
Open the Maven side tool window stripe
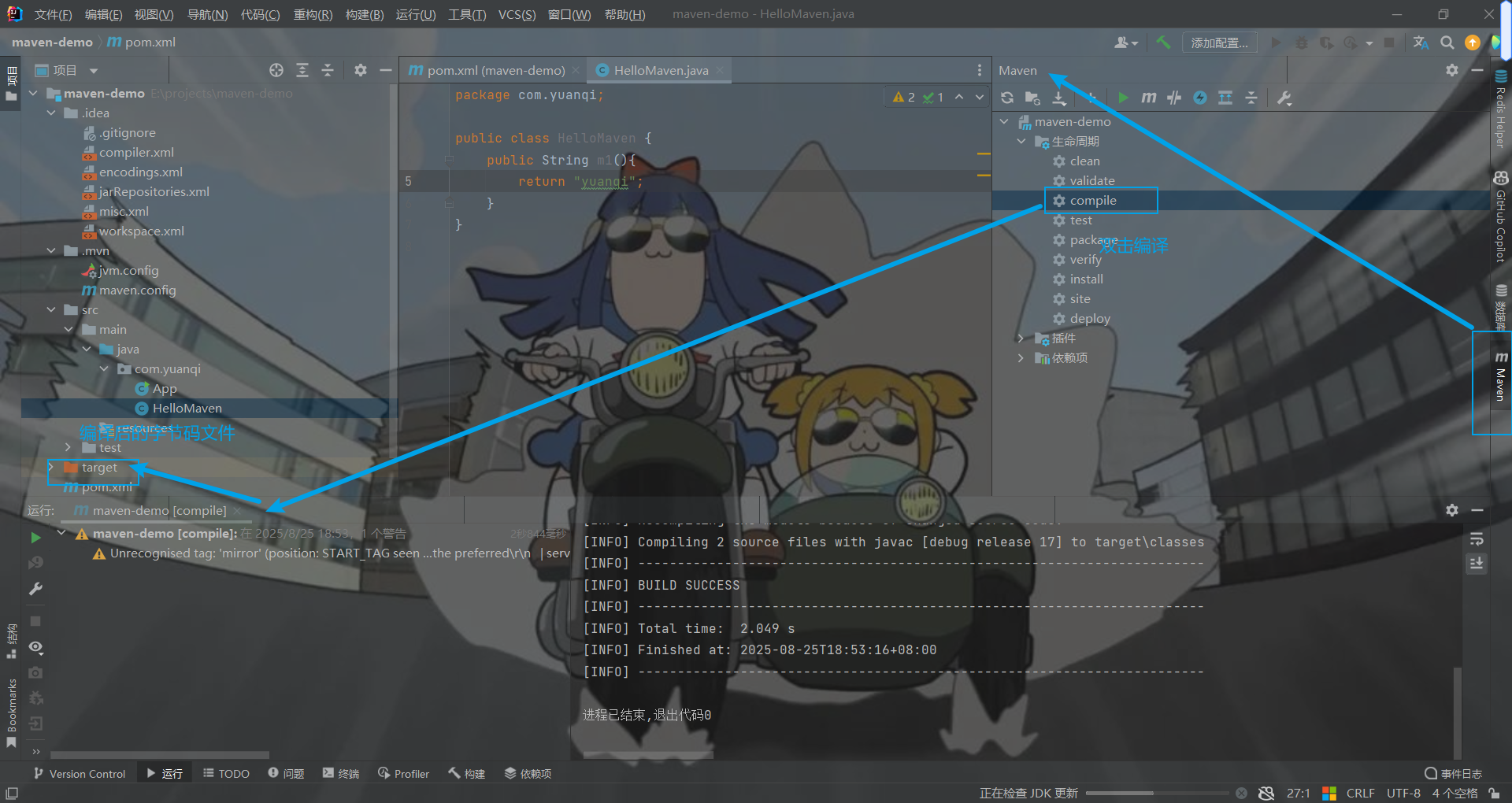point(1500,377)
